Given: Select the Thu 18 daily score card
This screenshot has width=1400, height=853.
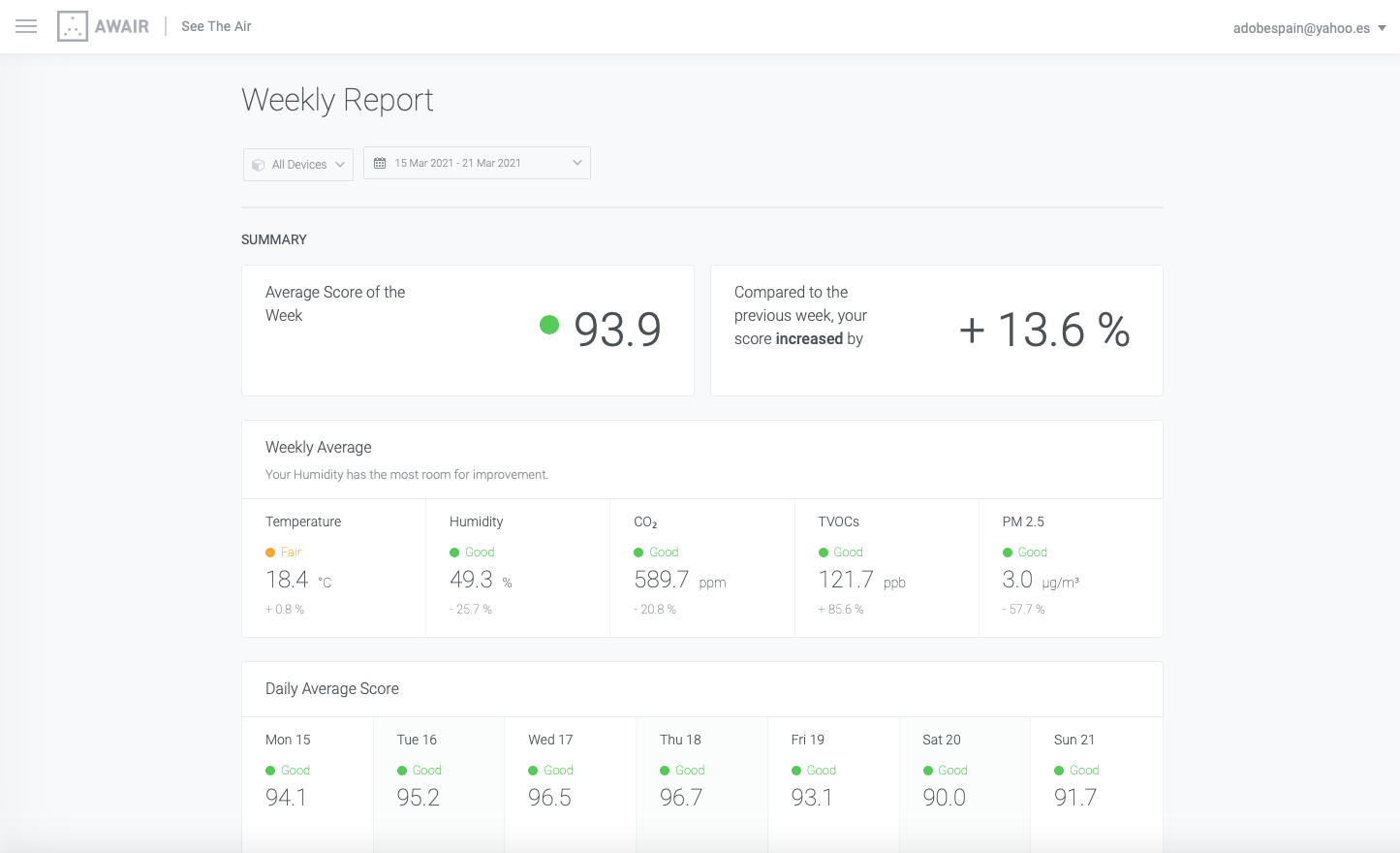Looking at the screenshot, I should click(x=701, y=775).
